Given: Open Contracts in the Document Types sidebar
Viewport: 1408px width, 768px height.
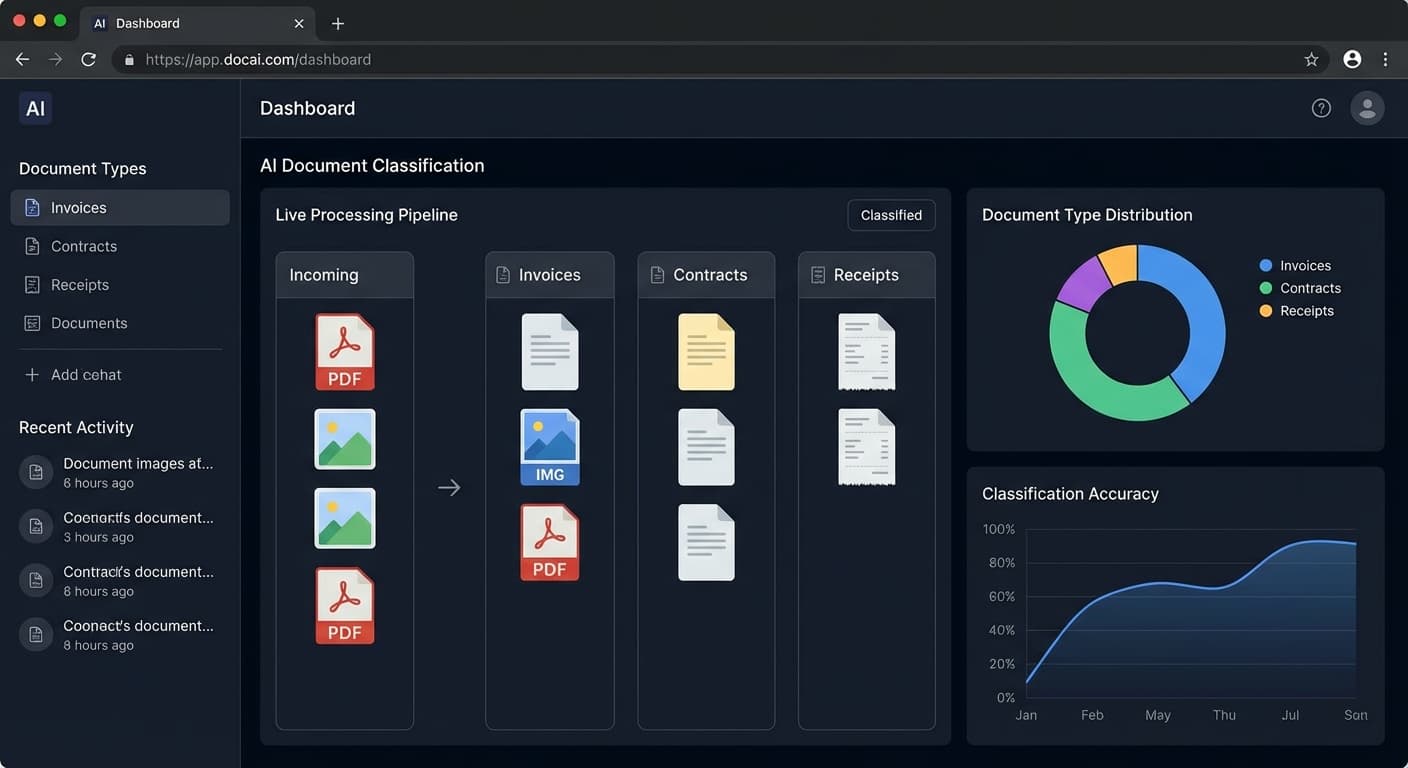Looking at the screenshot, I should click(x=120, y=246).
